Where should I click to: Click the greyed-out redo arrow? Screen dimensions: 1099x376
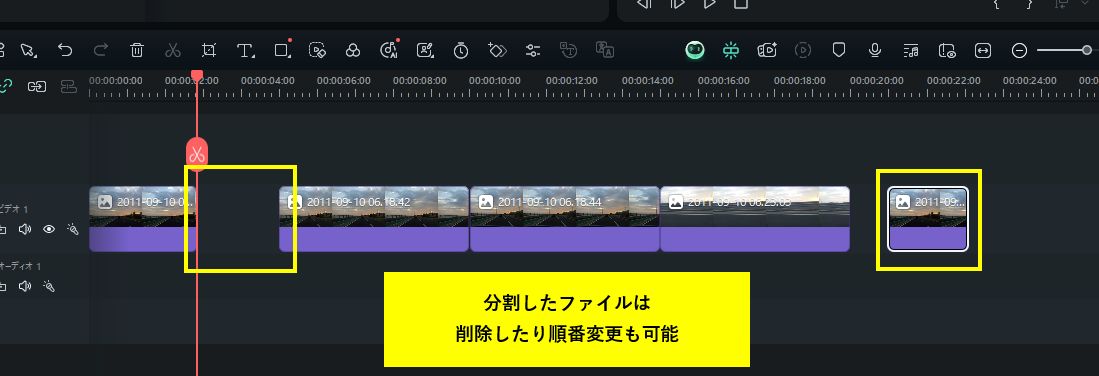[x=101, y=50]
